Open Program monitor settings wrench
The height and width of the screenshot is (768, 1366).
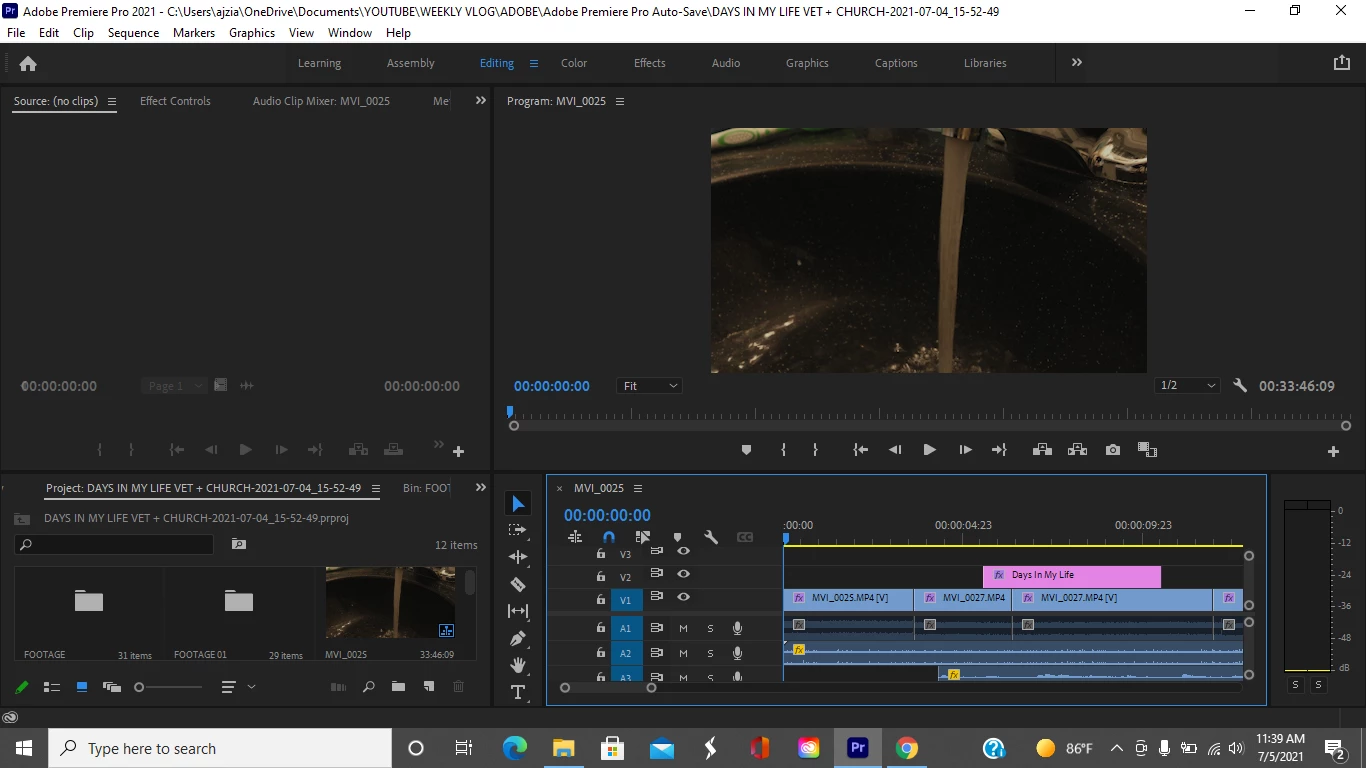(x=1240, y=386)
